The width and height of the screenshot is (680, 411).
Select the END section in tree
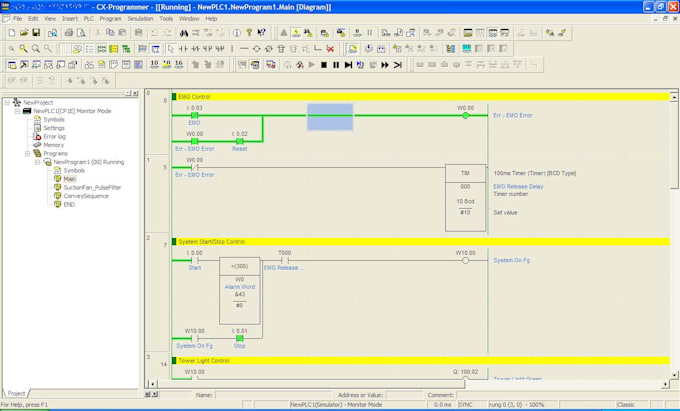[x=69, y=204]
